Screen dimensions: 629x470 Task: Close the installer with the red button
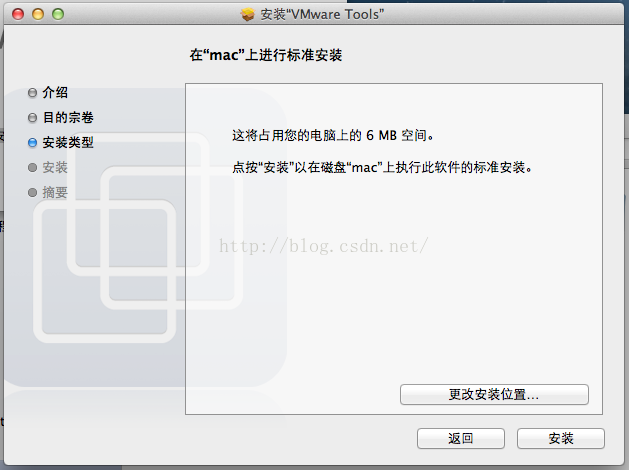18,14
